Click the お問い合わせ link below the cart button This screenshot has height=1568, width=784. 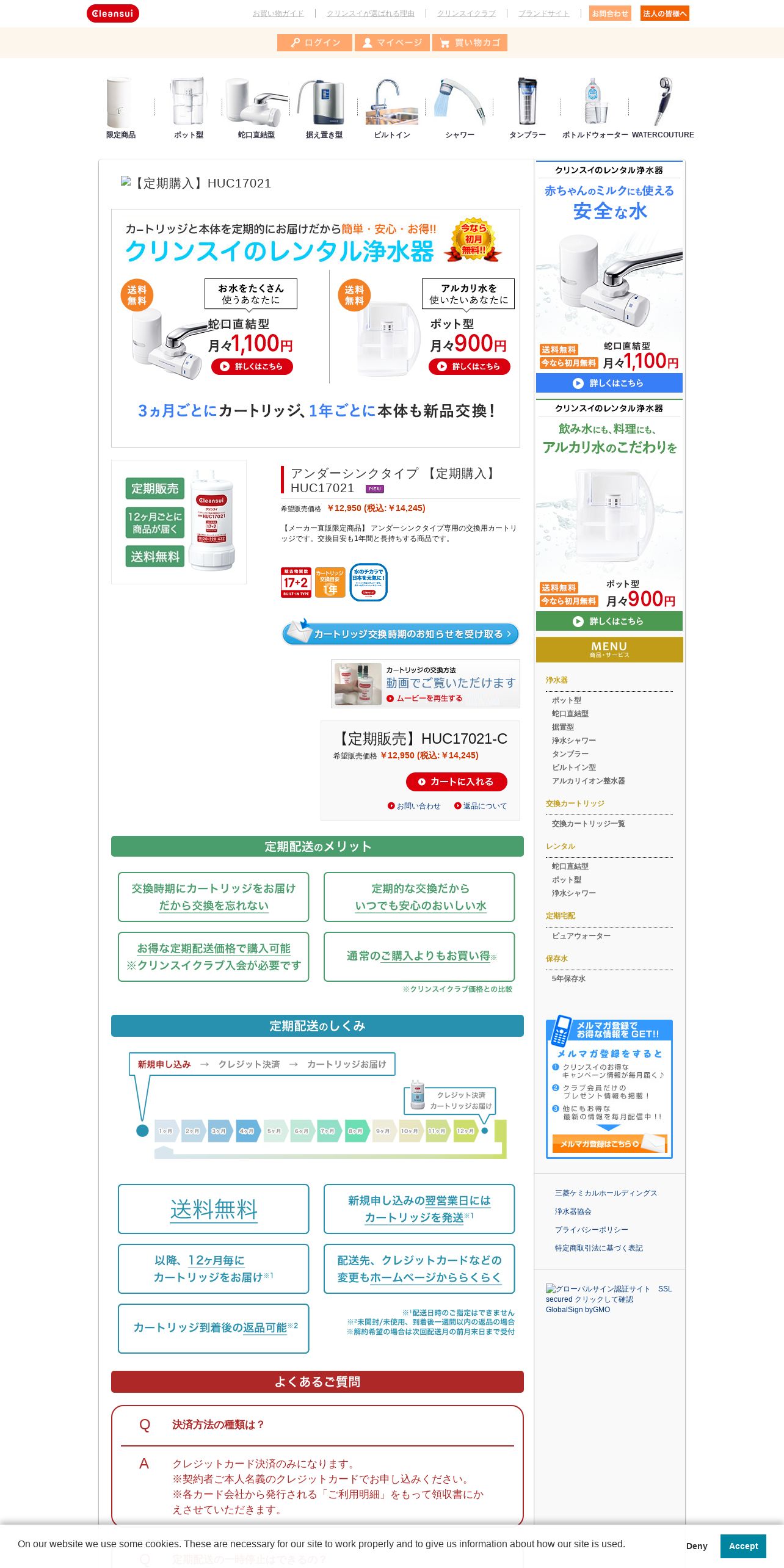point(418,806)
